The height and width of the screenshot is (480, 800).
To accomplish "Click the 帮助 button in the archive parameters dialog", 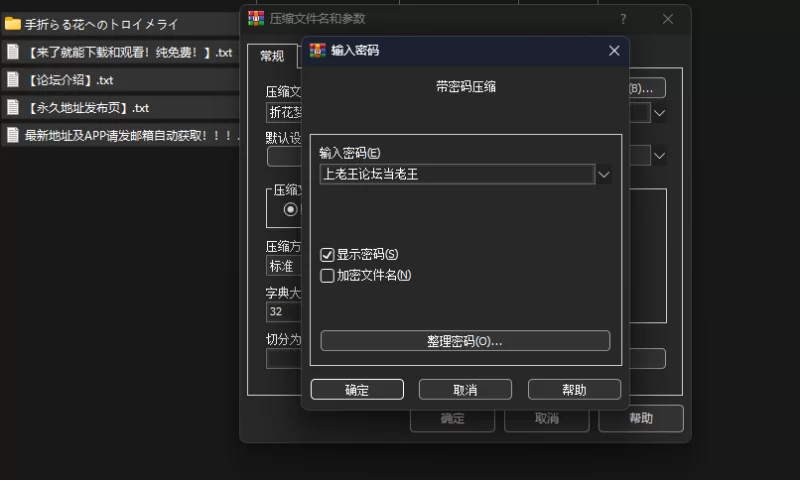I will click(641, 418).
